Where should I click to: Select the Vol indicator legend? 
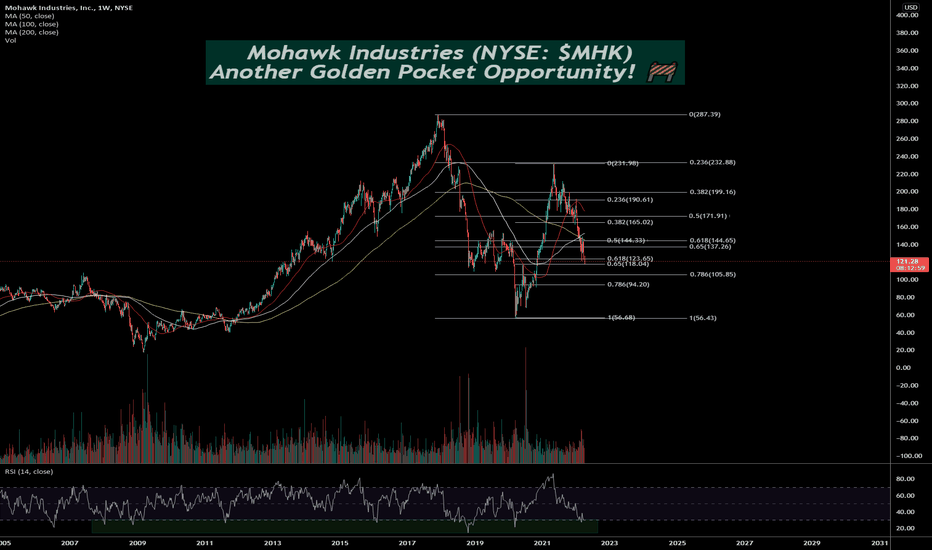pyautogui.click(x=10, y=40)
